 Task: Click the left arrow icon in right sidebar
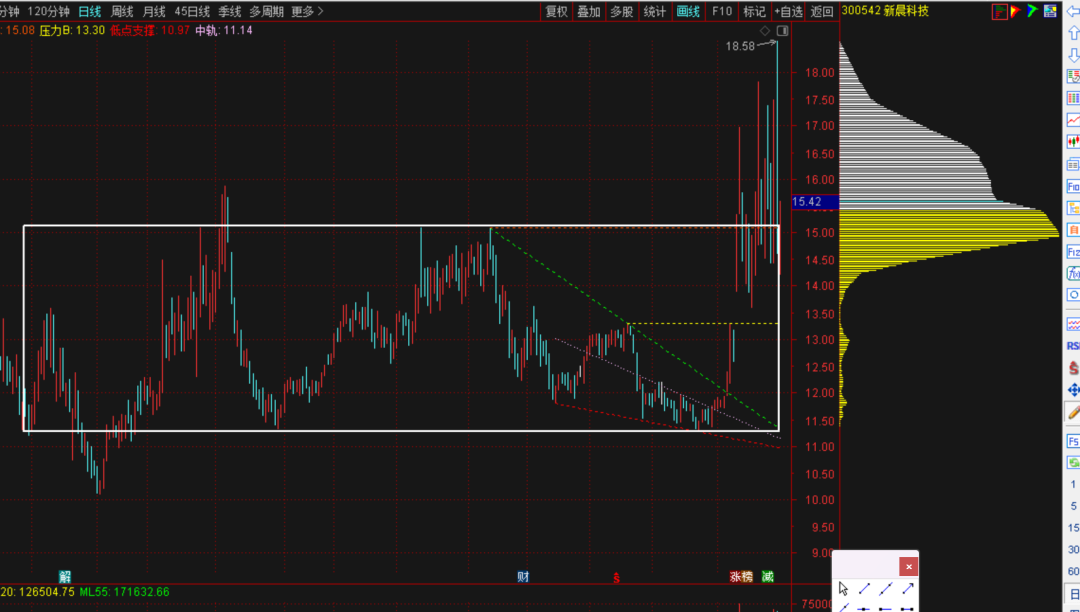click(x=1073, y=12)
